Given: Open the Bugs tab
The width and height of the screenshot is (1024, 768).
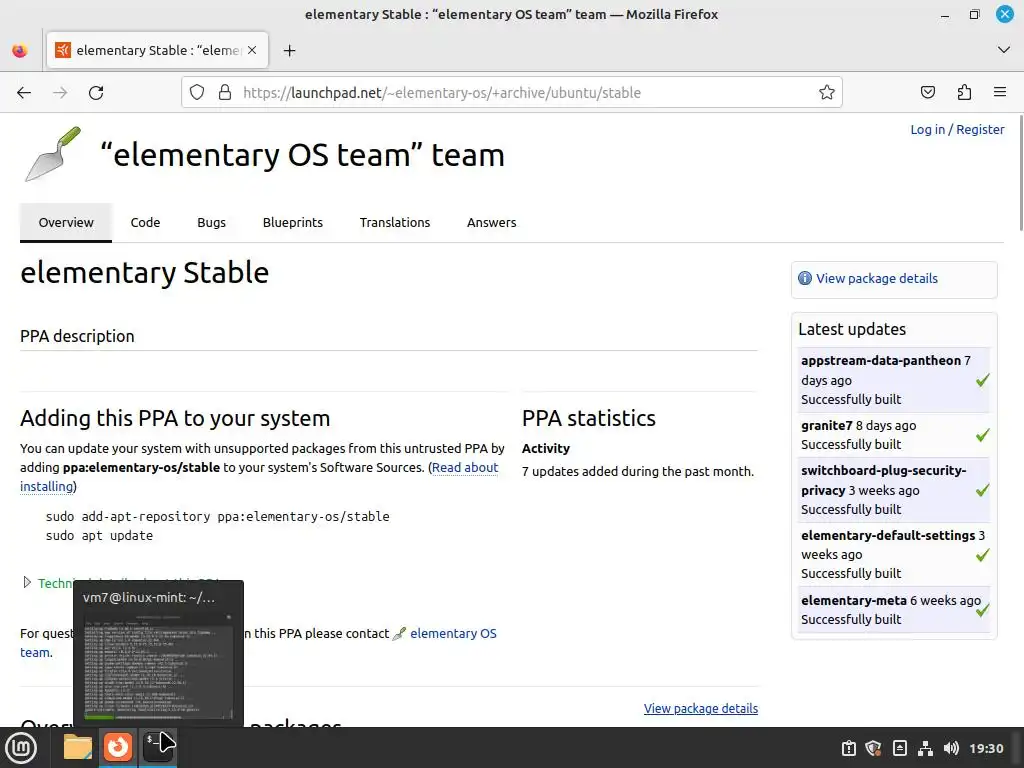Looking at the screenshot, I should (212, 223).
